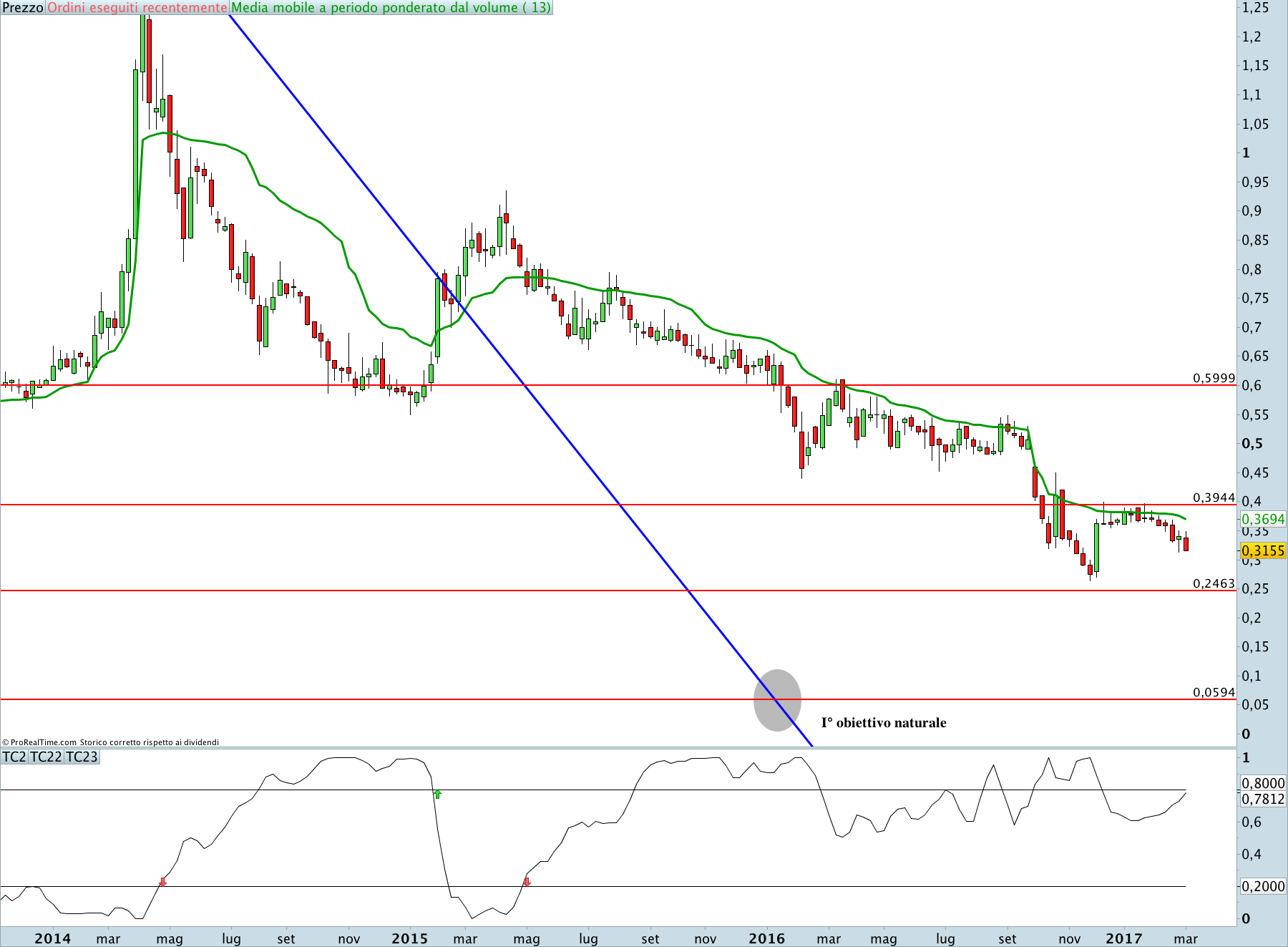This screenshot has width=1288, height=947.
Task: Click the green 0,3694 moving average value tag
Action: 1263,519
